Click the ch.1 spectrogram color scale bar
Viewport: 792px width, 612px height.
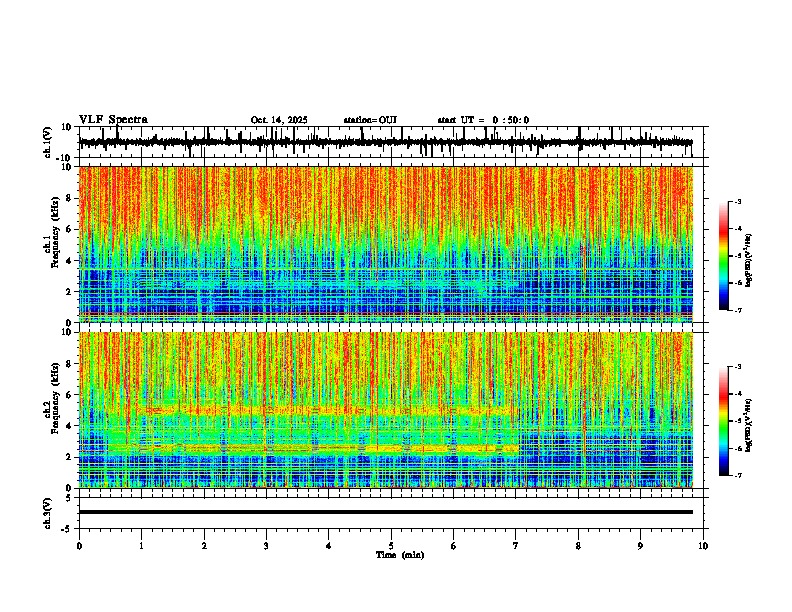coord(724,256)
